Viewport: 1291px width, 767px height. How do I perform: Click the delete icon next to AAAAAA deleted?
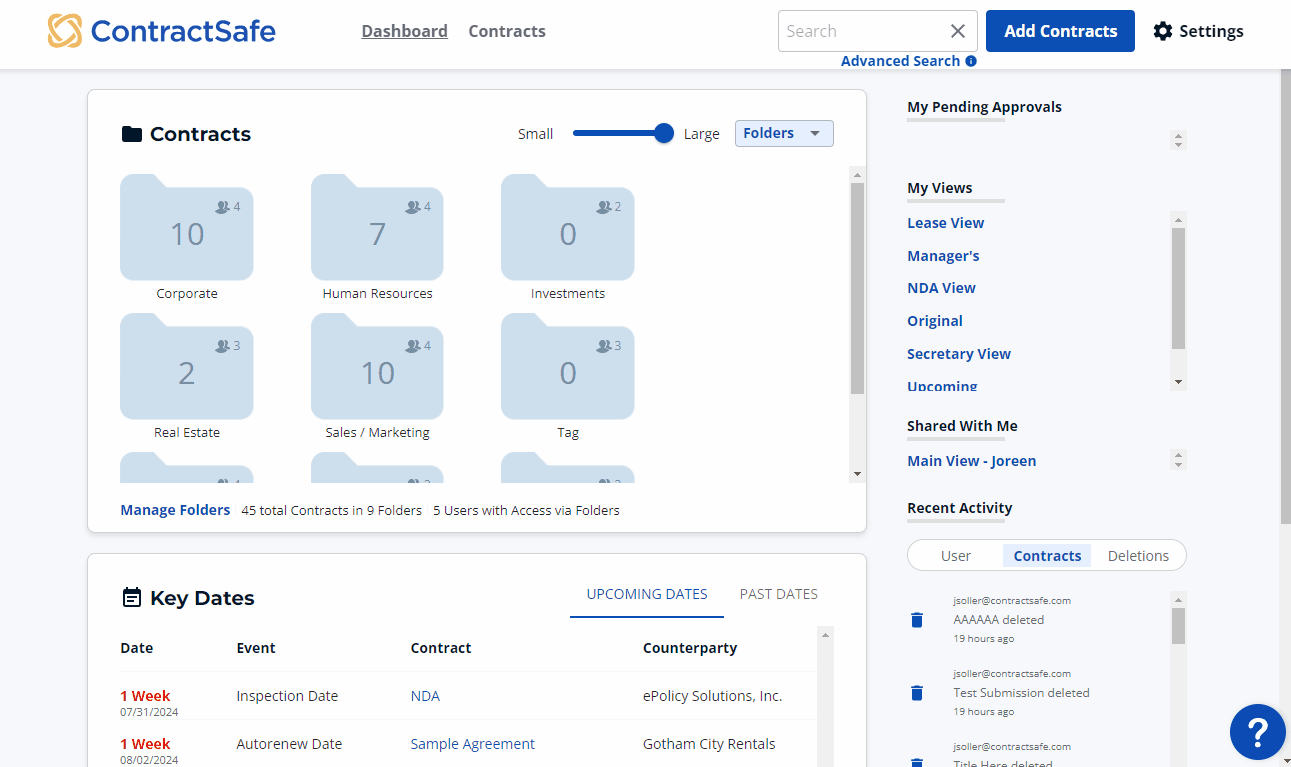(916, 620)
